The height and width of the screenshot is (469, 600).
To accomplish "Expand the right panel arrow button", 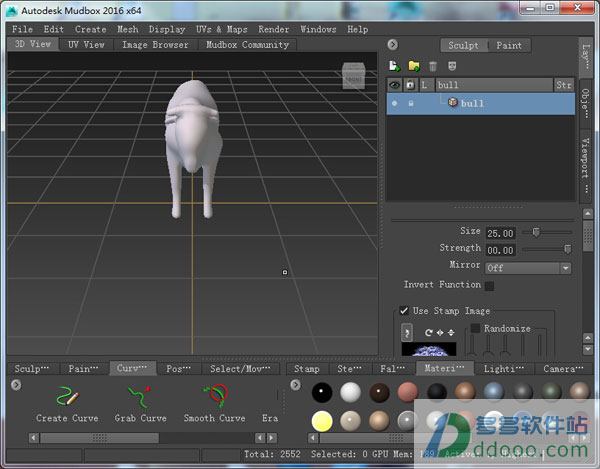I will [392, 44].
